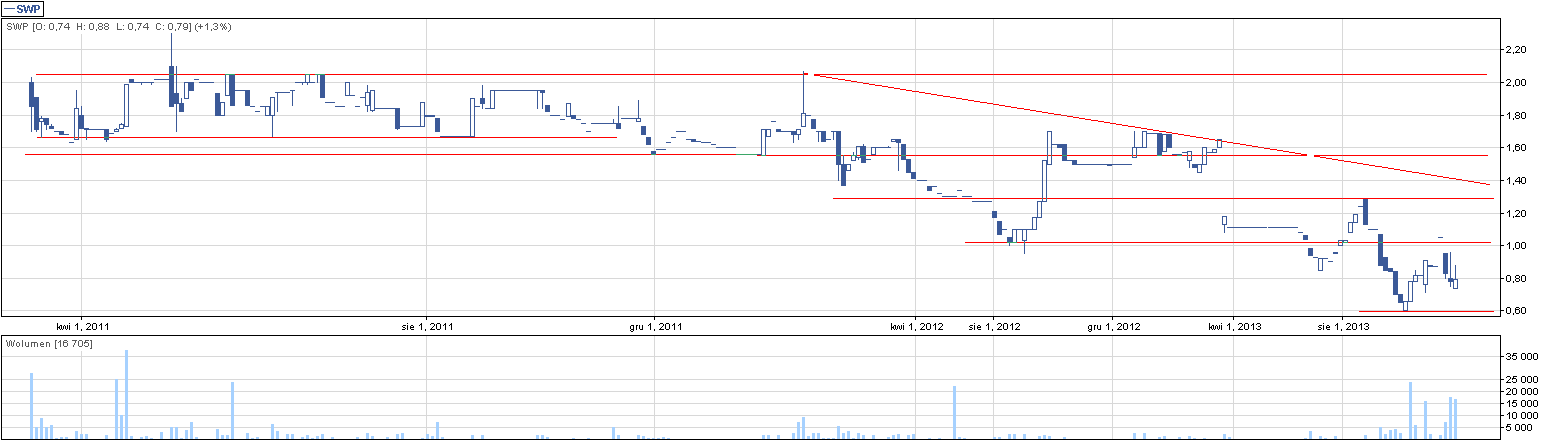Click the 1,00 price axis label
The width and height of the screenshot is (1541, 443).
(1515, 246)
